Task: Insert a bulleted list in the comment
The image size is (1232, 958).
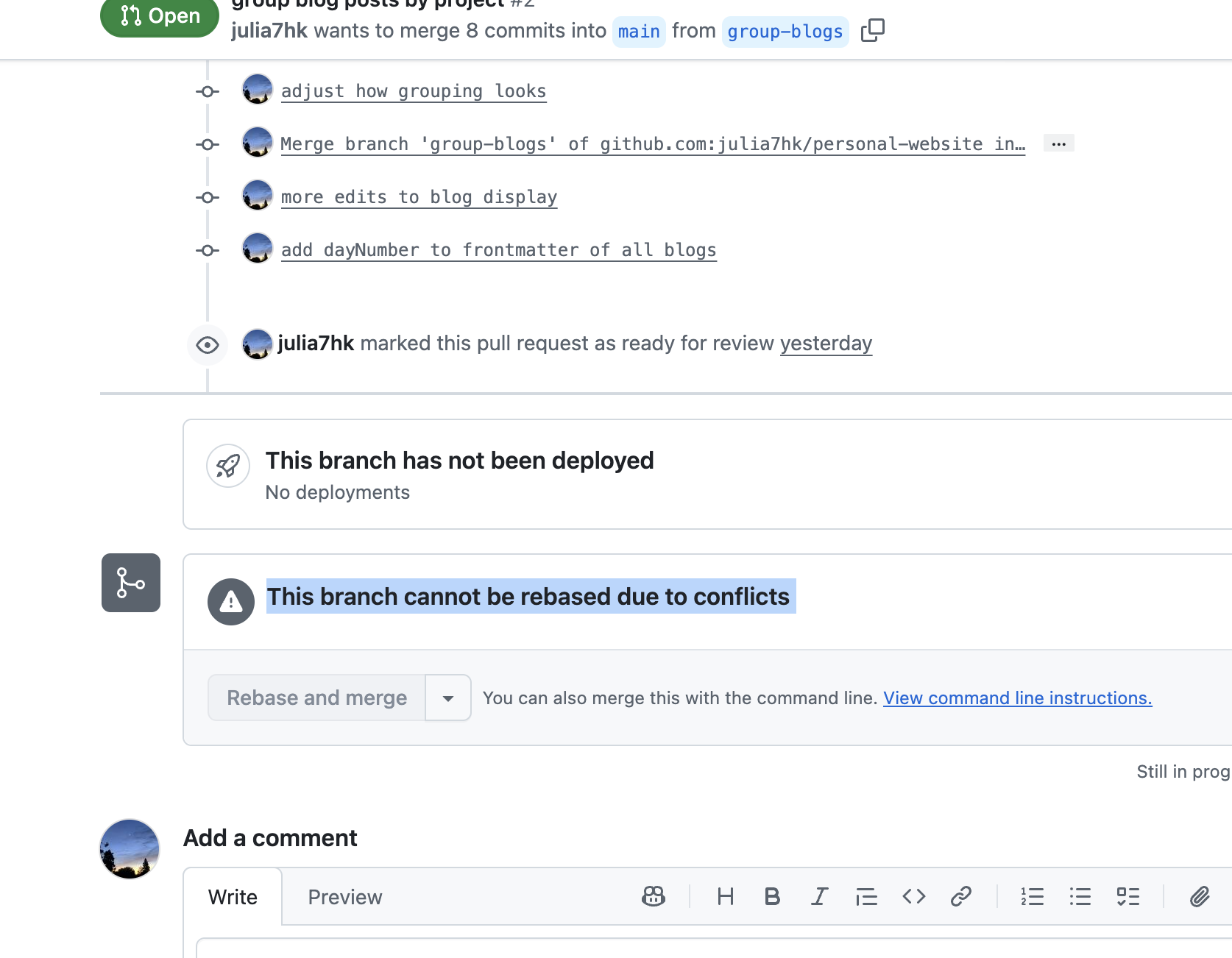Action: click(1080, 896)
